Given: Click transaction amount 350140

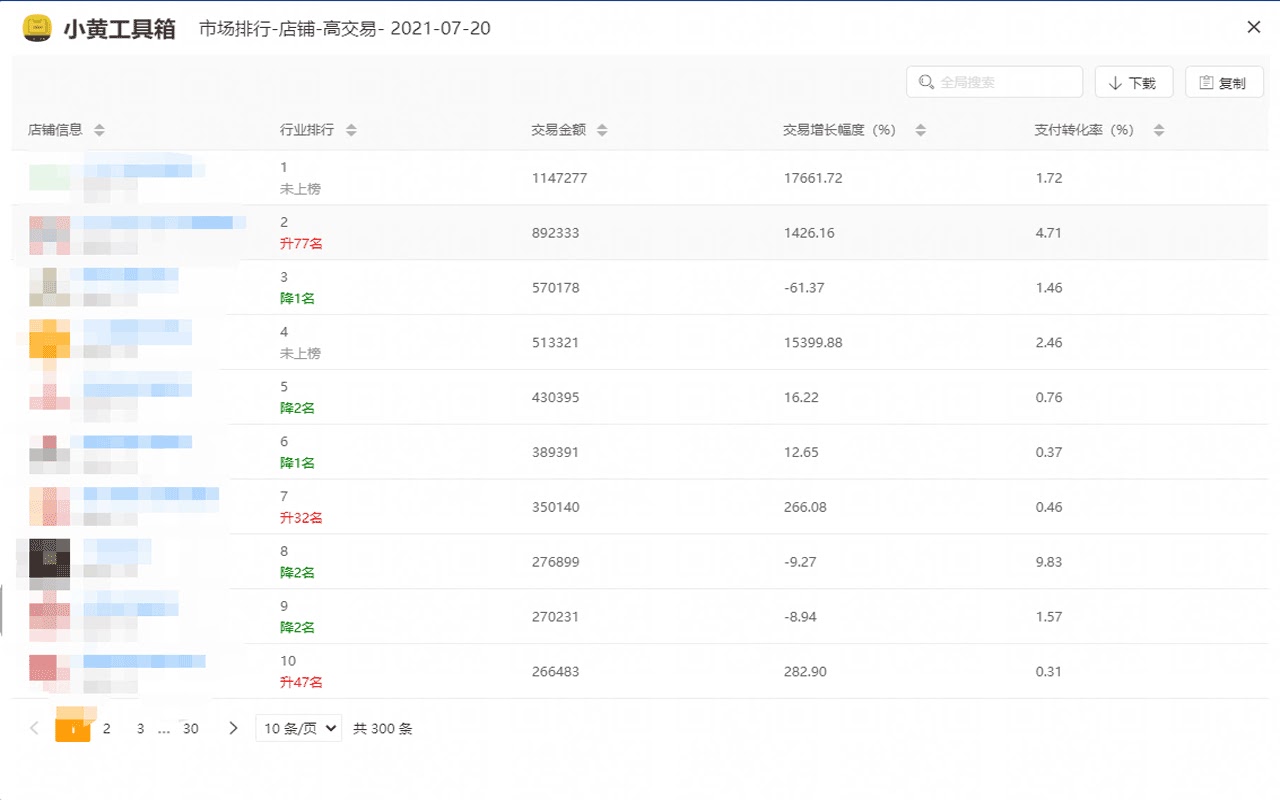Looking at the screenshot, I should [555, 508].
